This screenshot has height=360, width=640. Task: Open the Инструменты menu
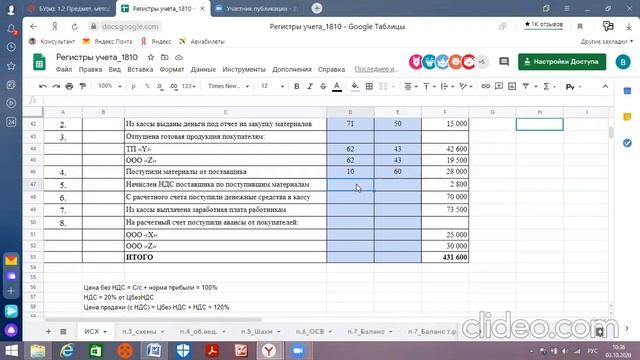tap(244, 69)
